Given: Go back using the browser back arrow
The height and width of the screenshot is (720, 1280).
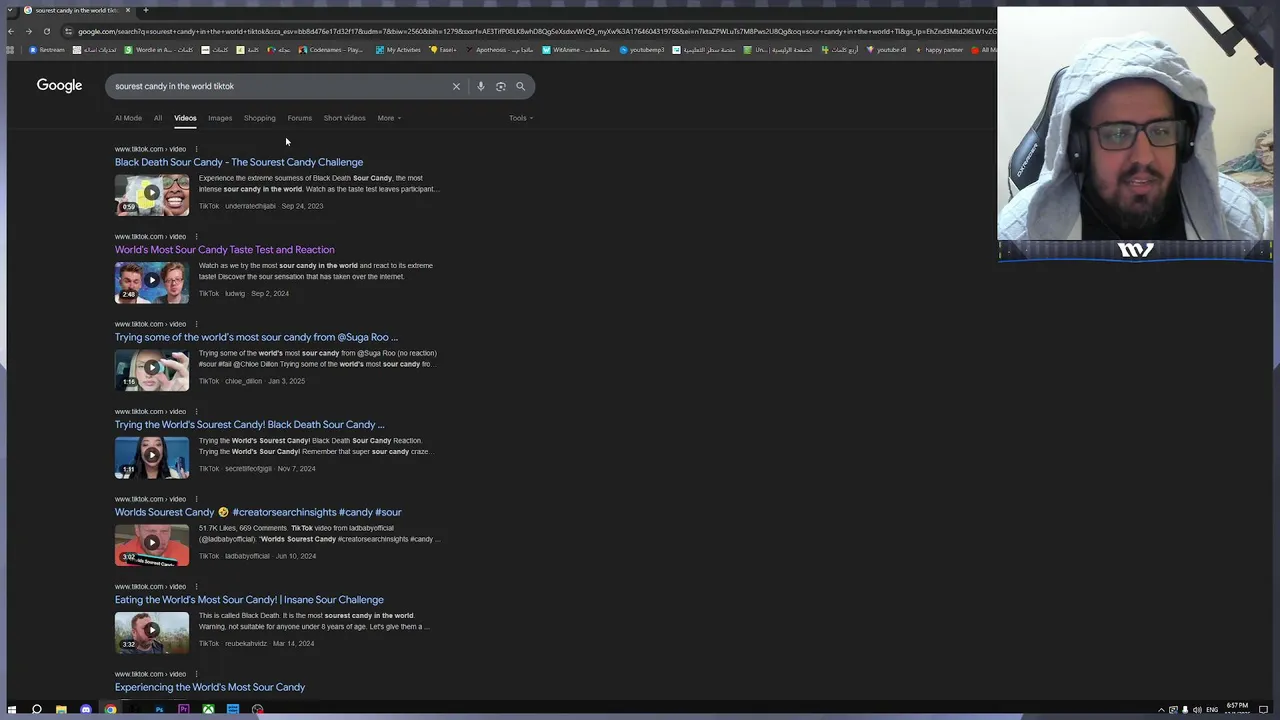Looking at the screenshot, I should point(11,31).
